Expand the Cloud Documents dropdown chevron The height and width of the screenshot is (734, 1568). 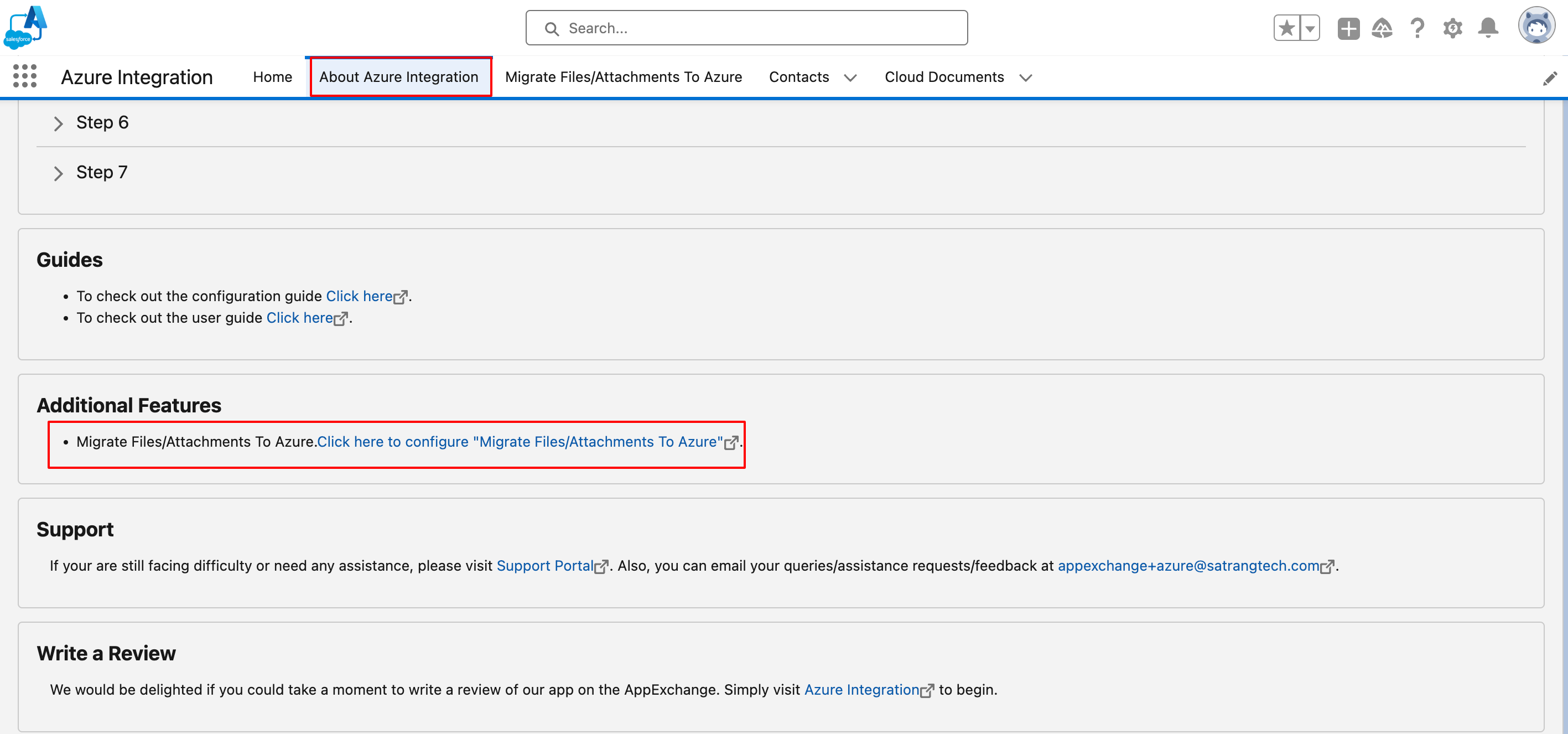click(1026, 78)
